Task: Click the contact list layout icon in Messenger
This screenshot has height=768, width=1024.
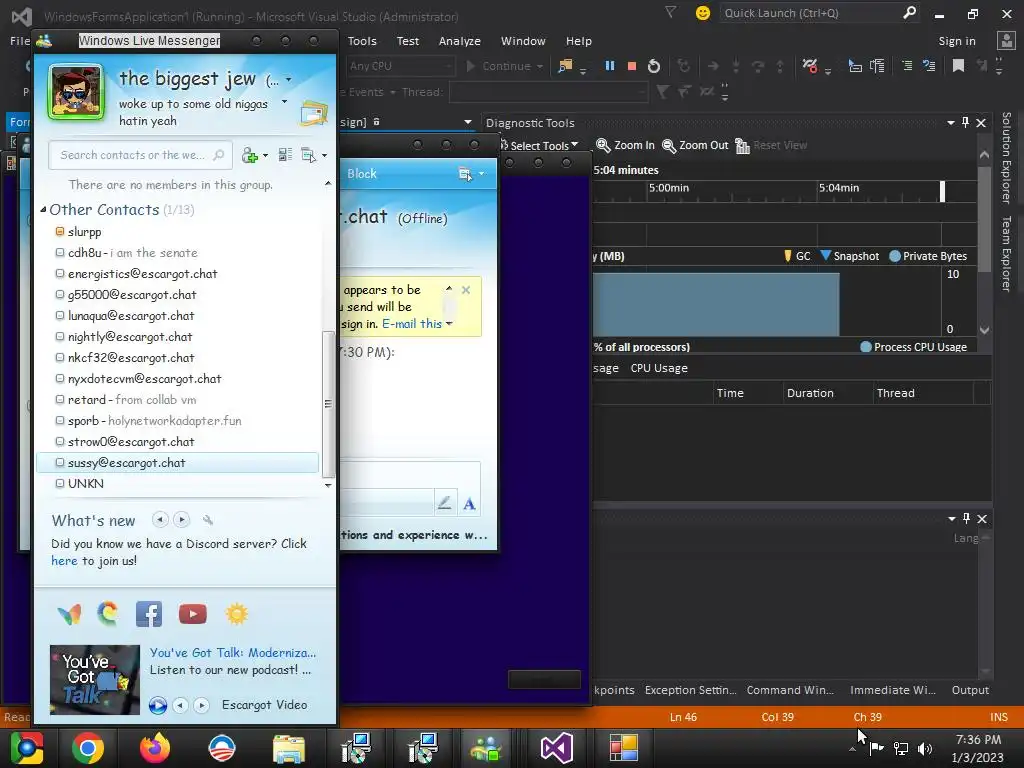Action: click(x=285, y=155)
